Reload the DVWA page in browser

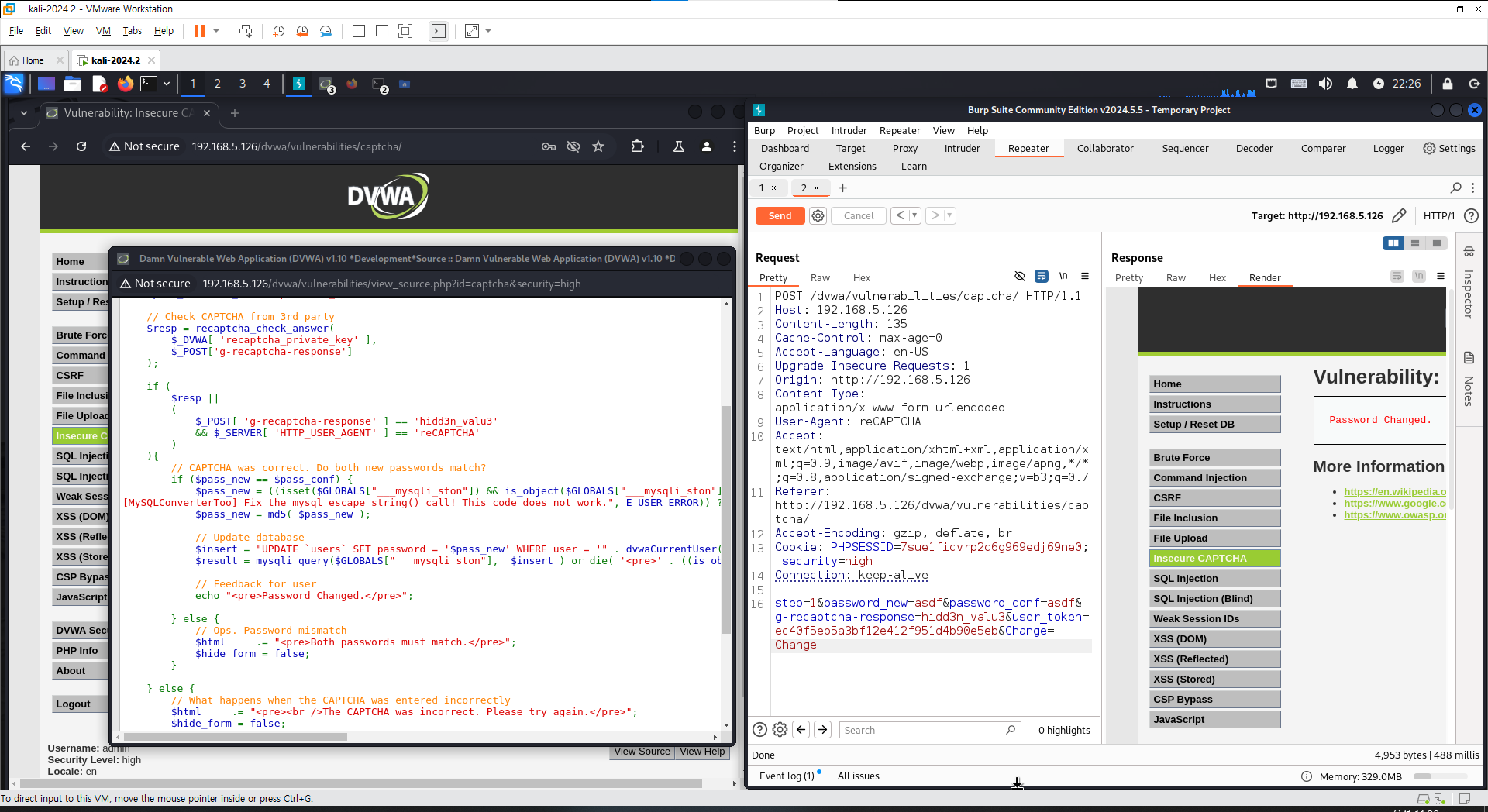(x=81, y=146)
